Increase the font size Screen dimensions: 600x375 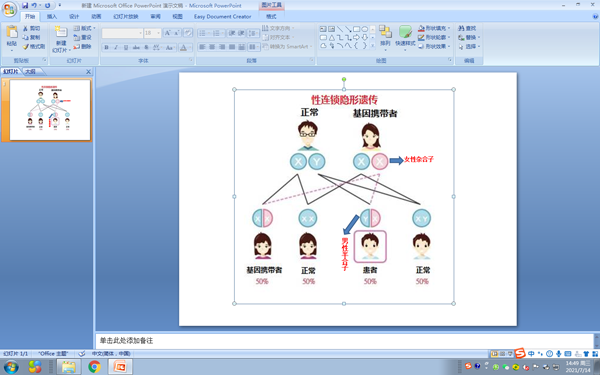(167, 33)
